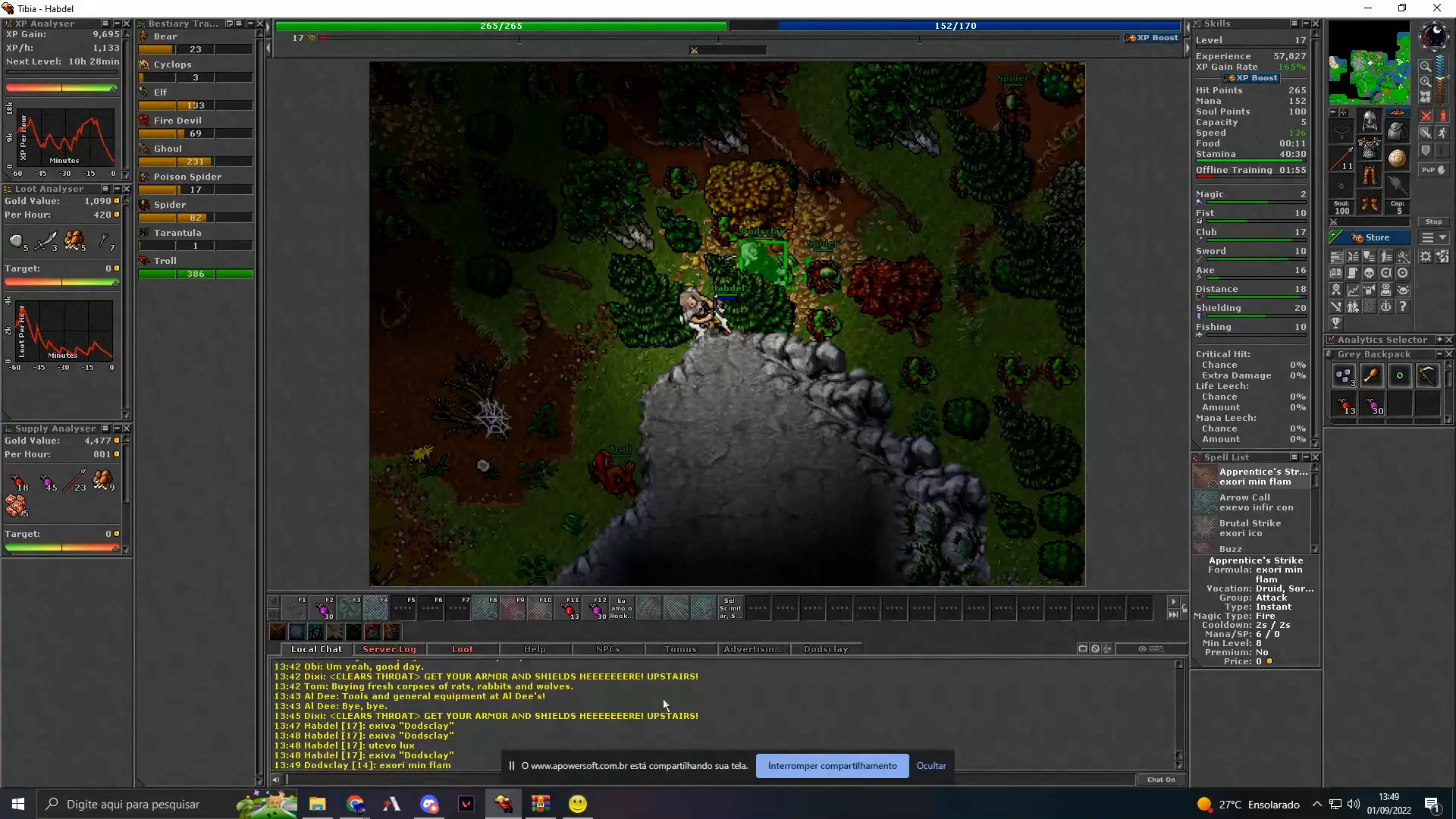Click the Ocultar link
Screen dimensions: 1456x819
(x=931, y=766)
